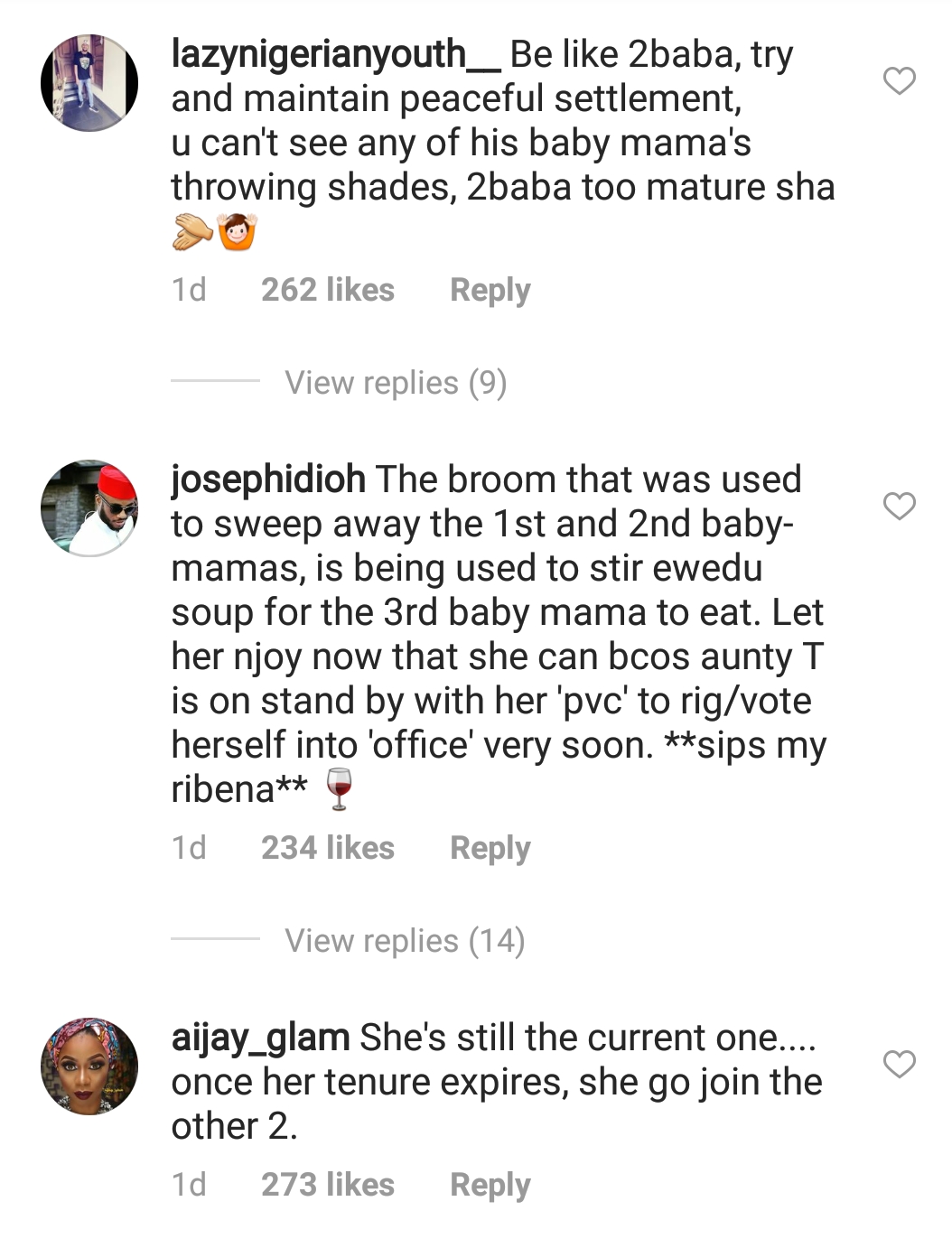Open josephidioh's profile picture
This screenshot has height=1248, width=952.
(89, 507)
